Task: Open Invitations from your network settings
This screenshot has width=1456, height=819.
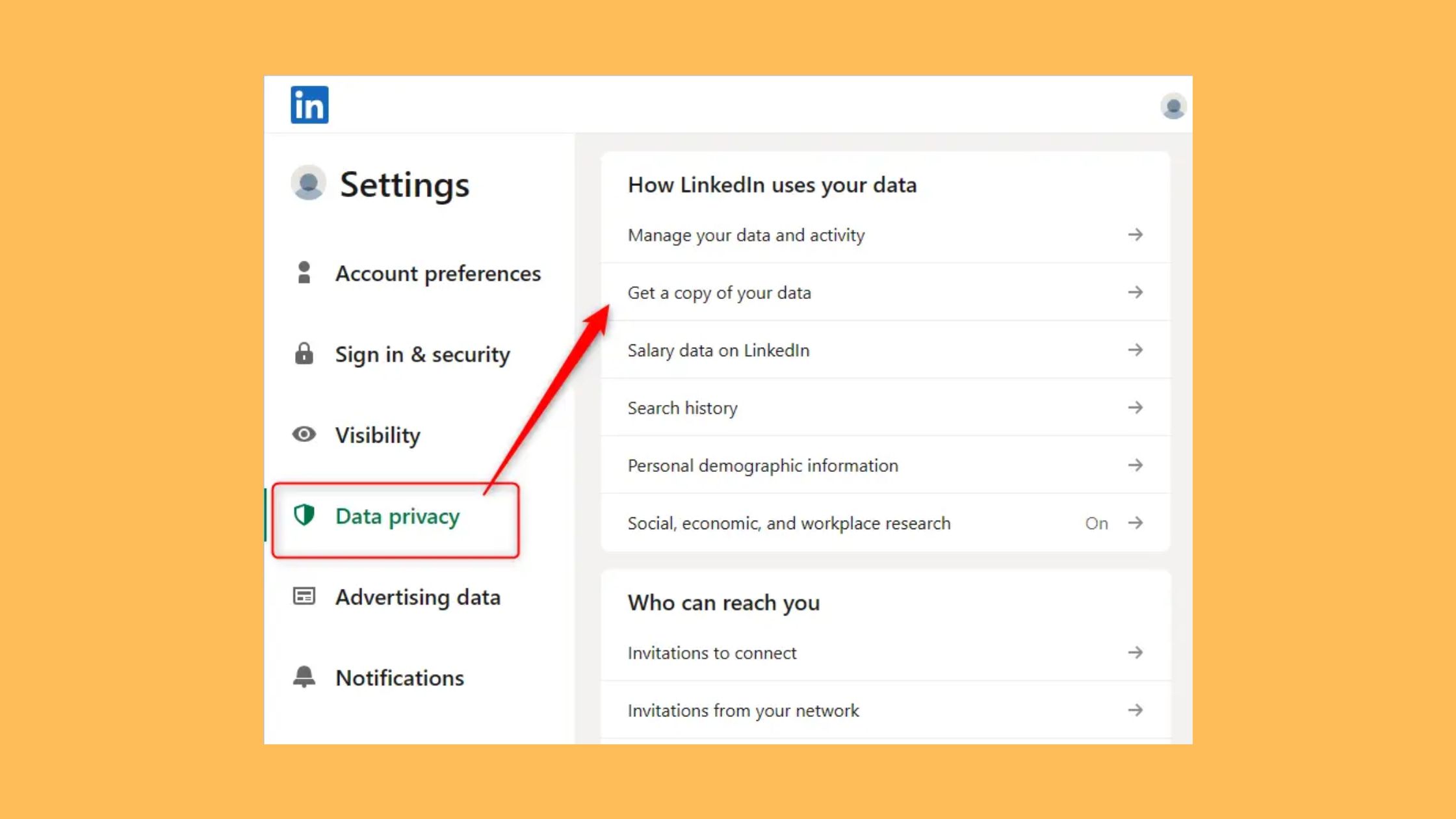Action: (743, 710)
